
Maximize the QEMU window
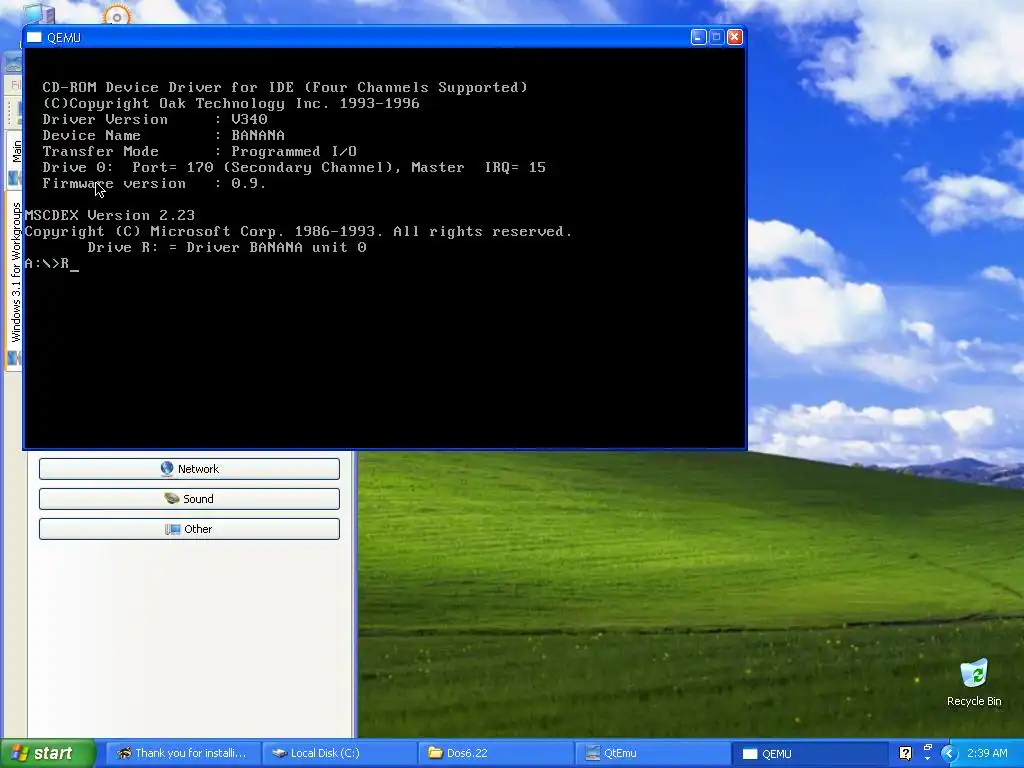point(716,37)
